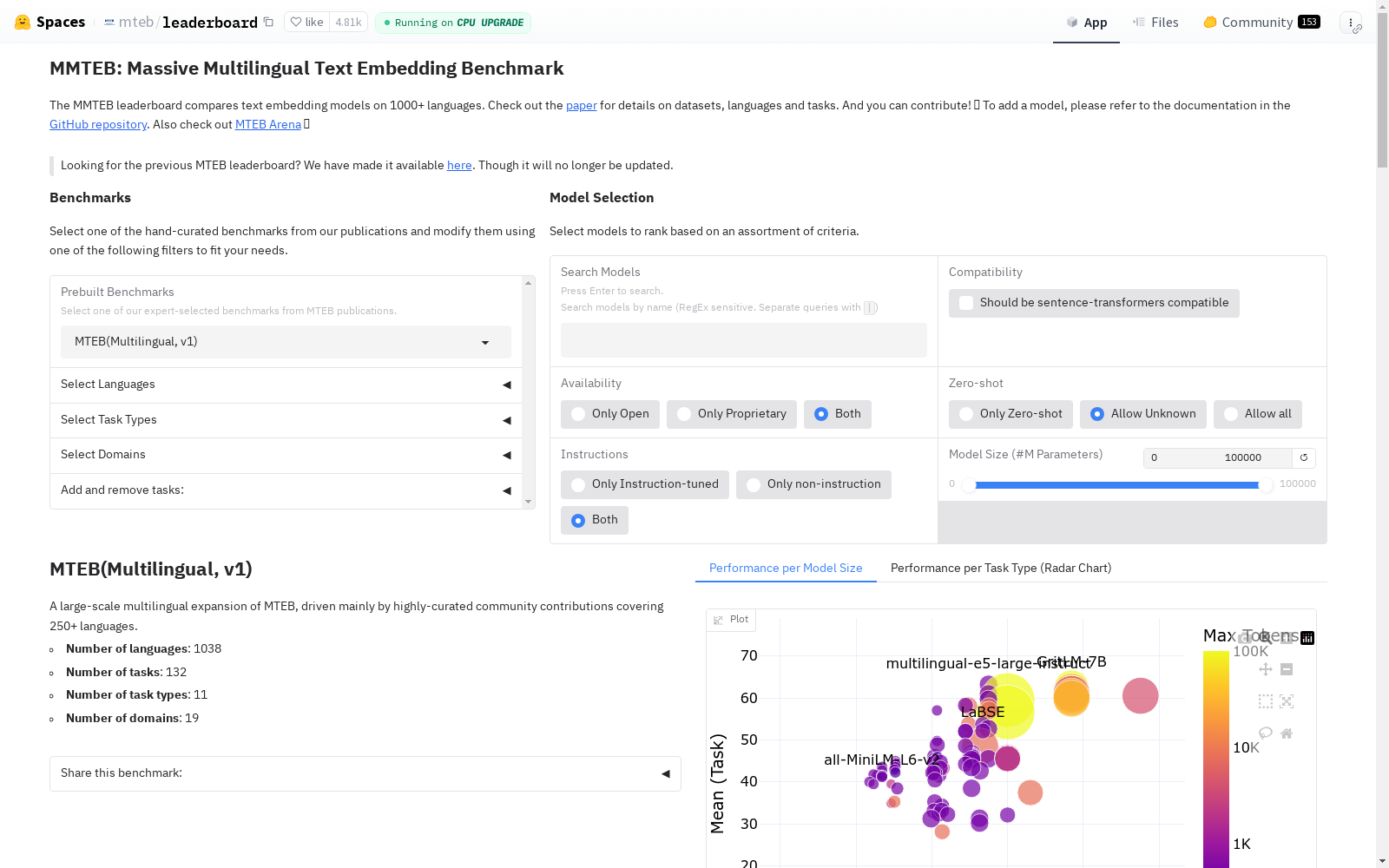Open the three-dot space options menu

pos(1350,23)
